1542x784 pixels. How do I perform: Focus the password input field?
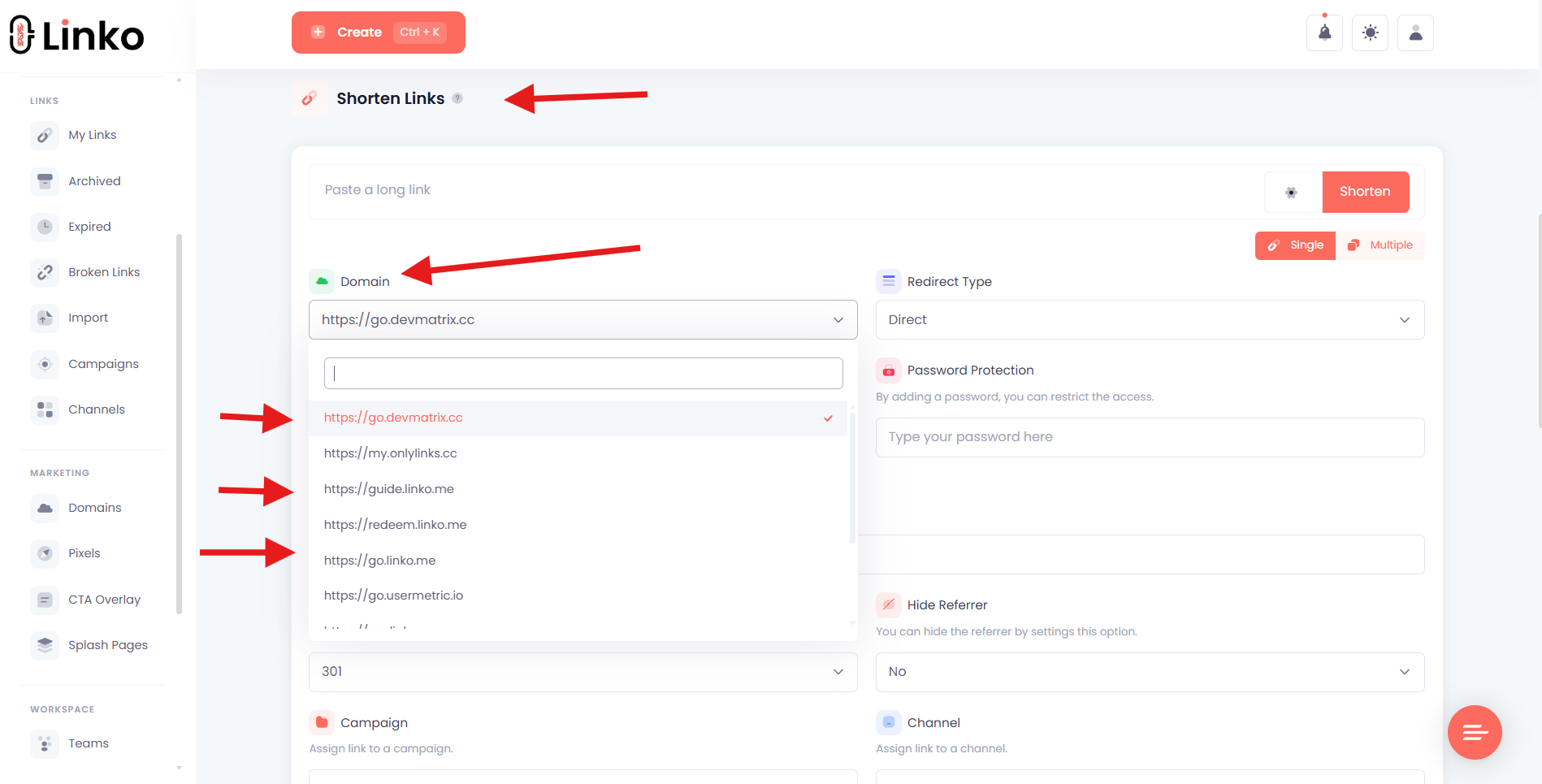click(1150, 437)
